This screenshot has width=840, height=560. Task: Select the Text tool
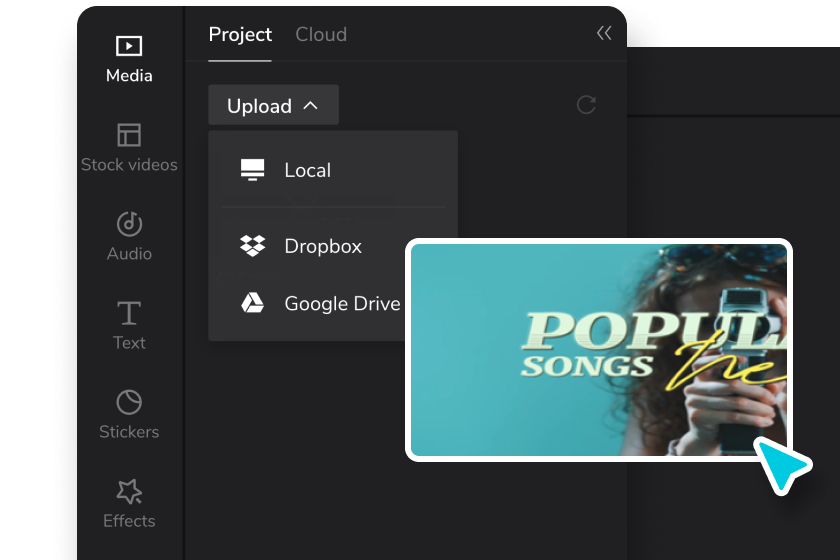tap(129, 325)
